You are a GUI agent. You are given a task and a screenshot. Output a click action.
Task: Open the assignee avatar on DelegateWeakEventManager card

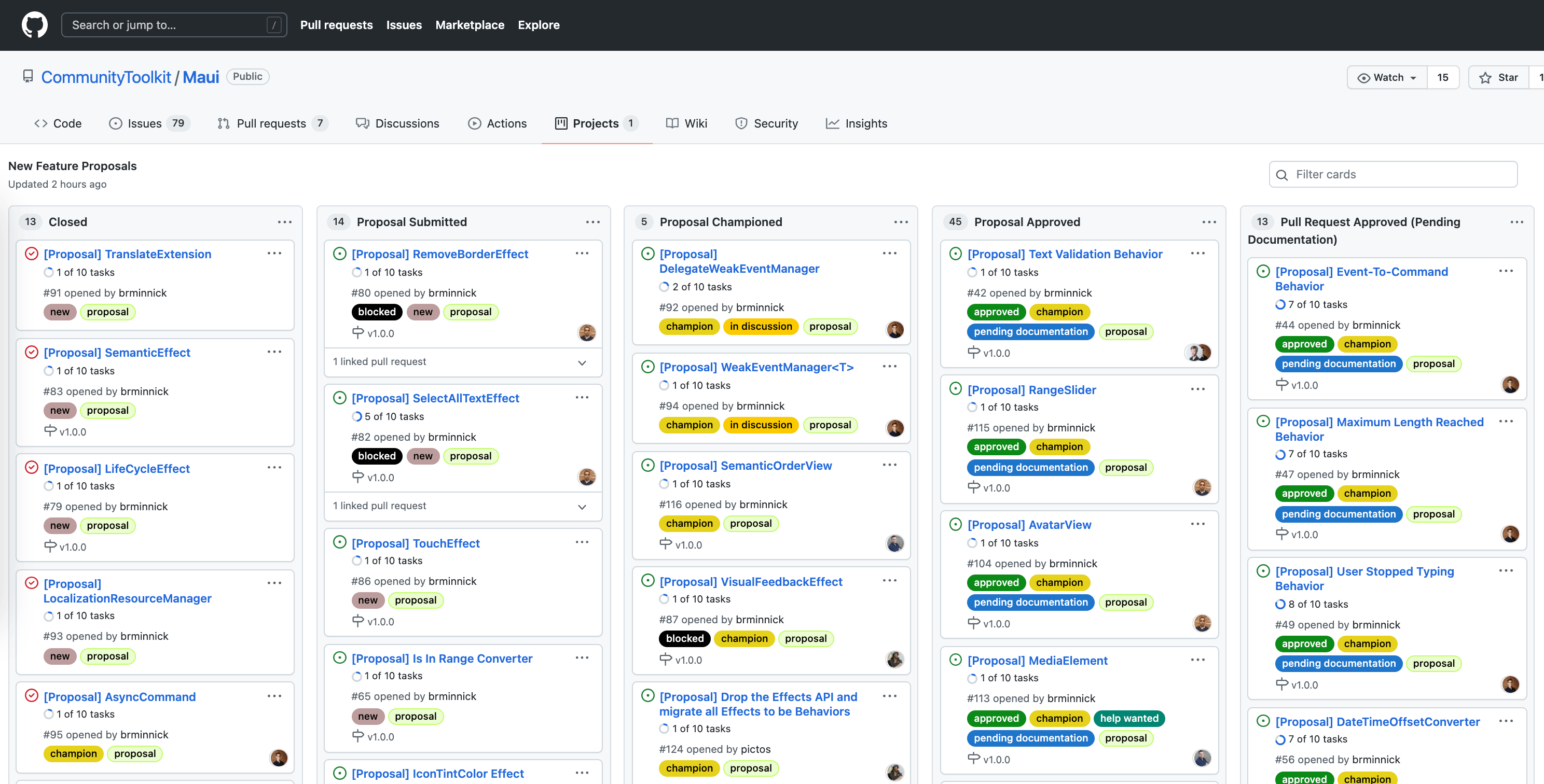(x=895, y=329)
